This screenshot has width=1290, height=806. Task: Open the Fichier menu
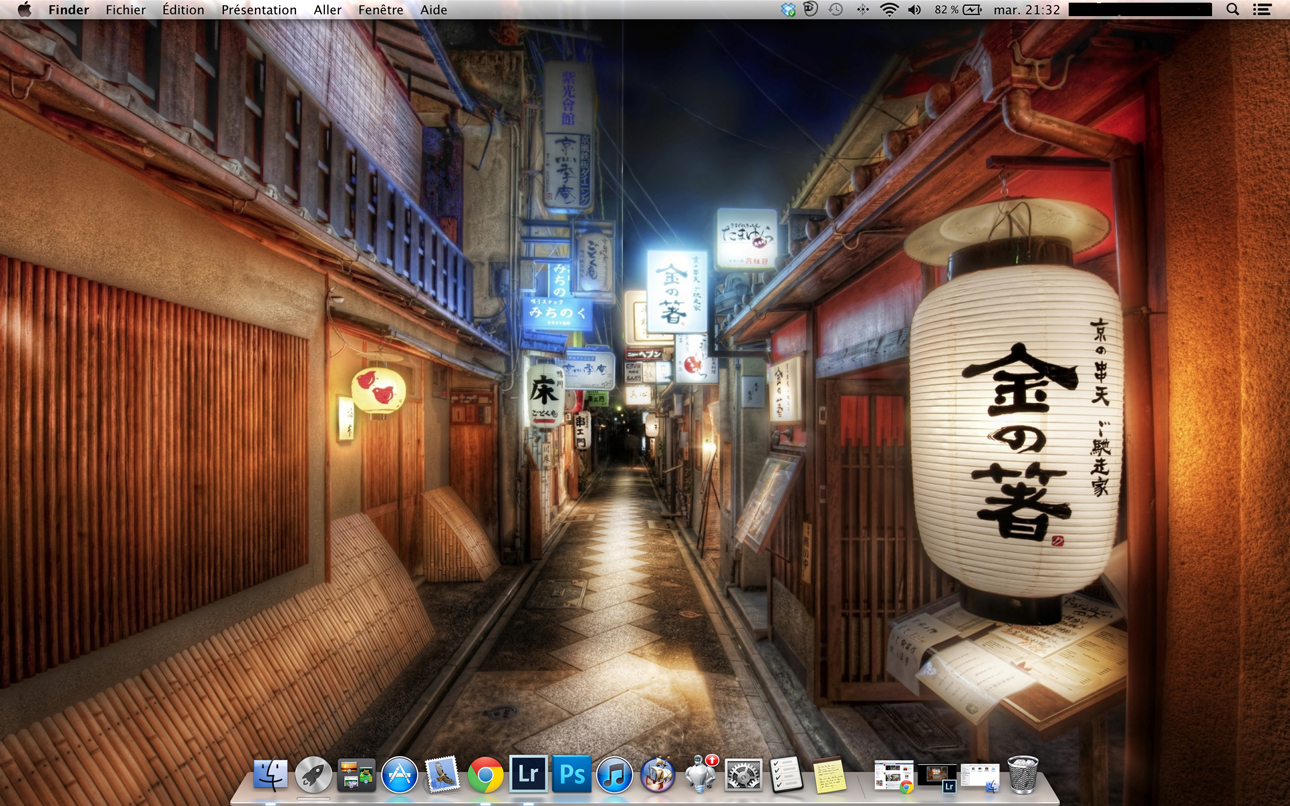tap(125, 10)
